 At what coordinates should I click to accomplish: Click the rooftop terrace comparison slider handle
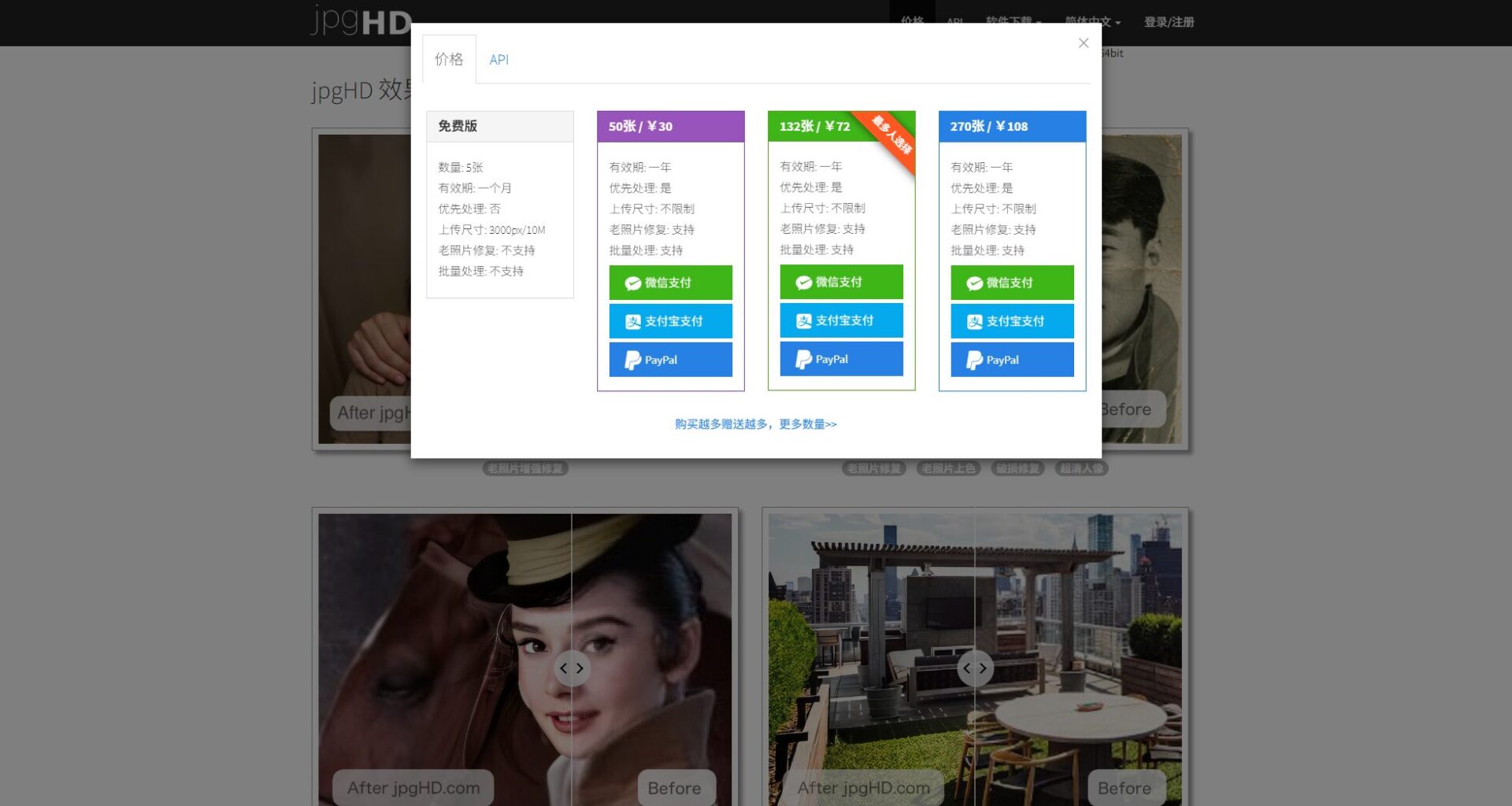click(975, 668)
